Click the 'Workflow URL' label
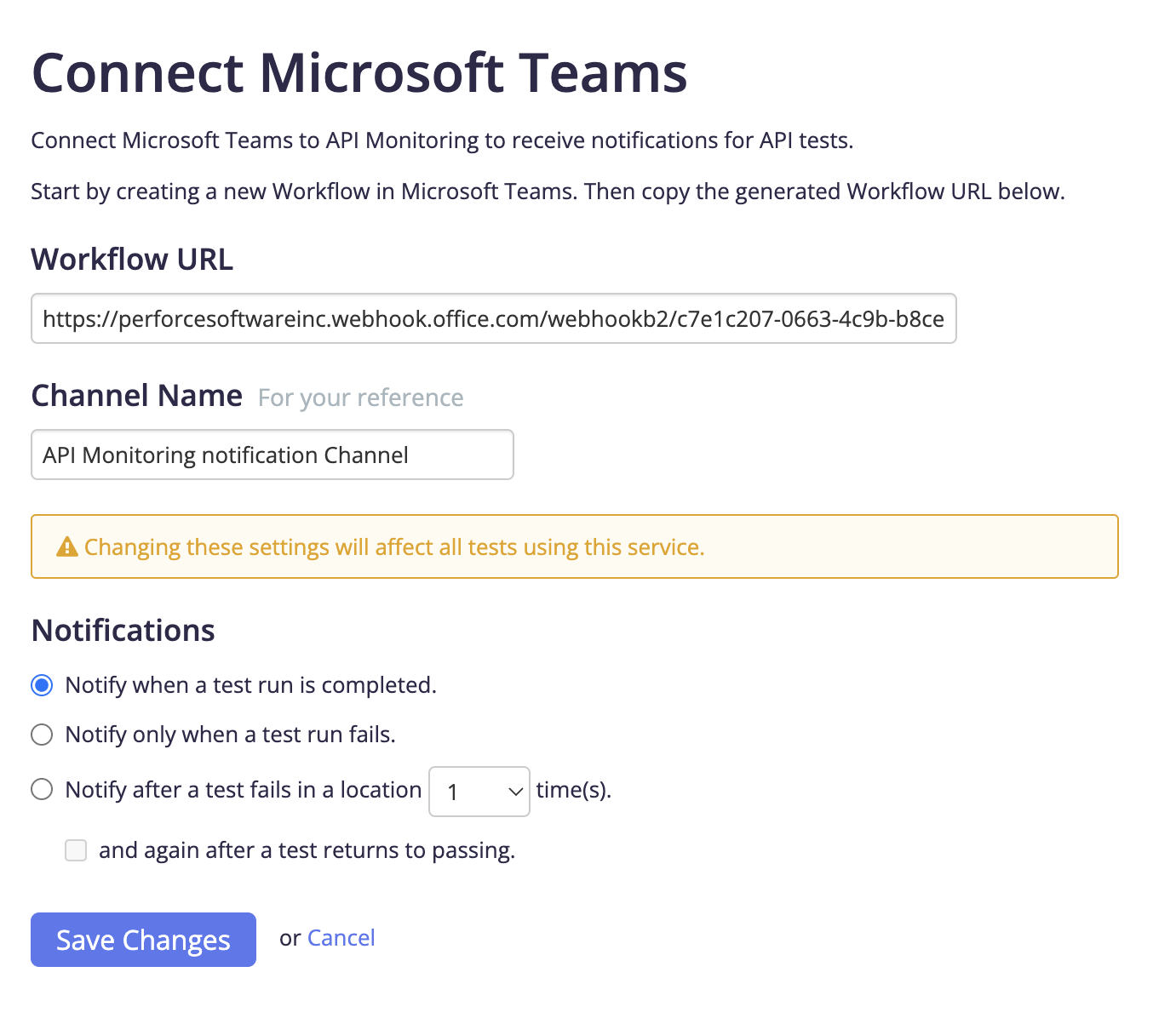 pyautogui.click(x=132, y=259)
